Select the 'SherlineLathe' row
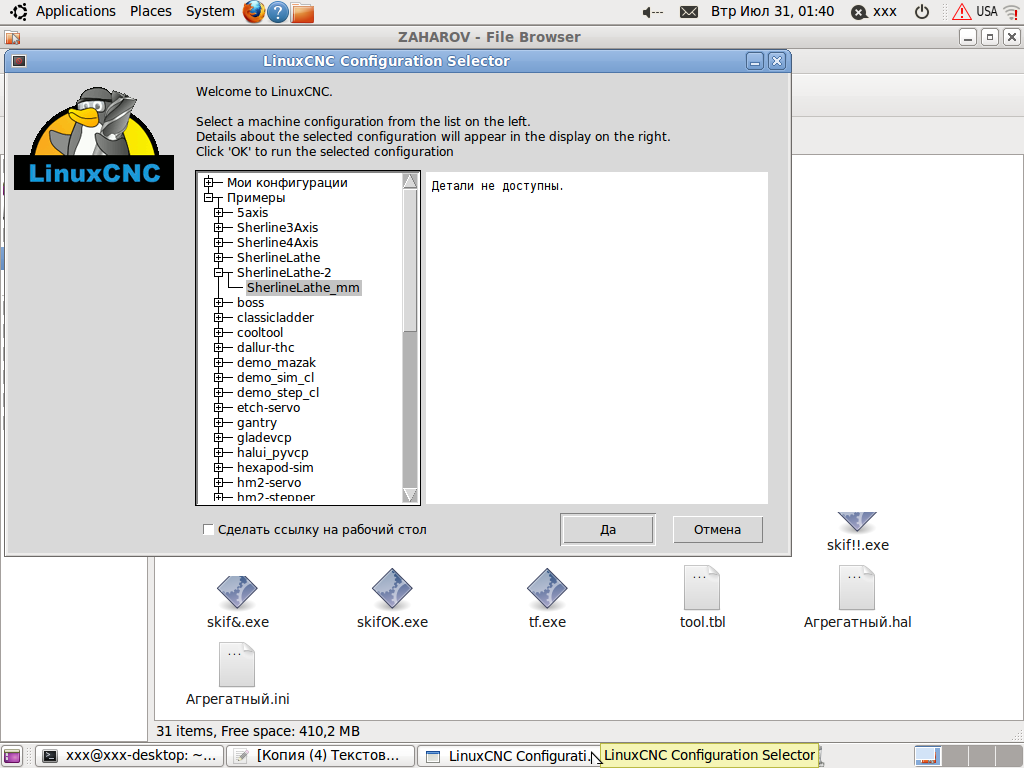 [278, 257]
